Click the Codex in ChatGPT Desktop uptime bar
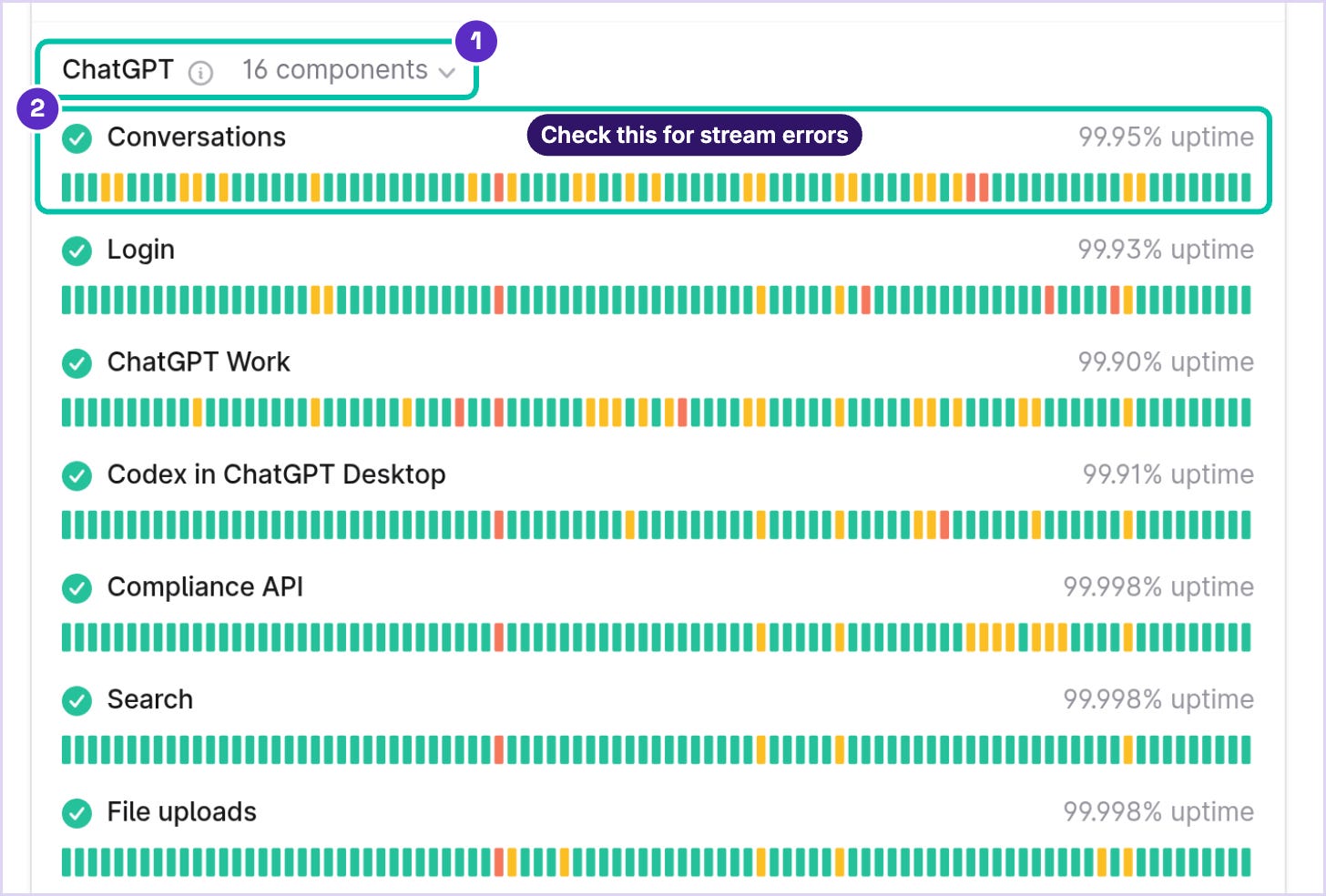1326x896 pixels. click(657, 524)
